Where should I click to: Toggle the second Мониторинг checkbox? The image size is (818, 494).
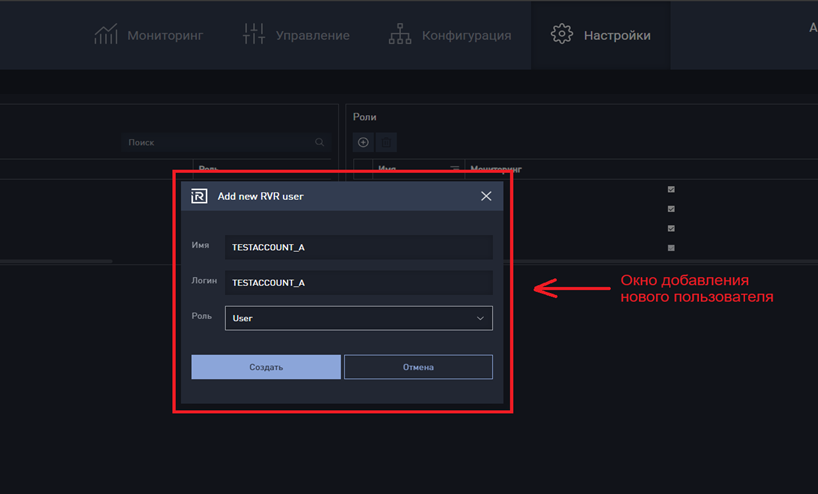coord(671,209)
